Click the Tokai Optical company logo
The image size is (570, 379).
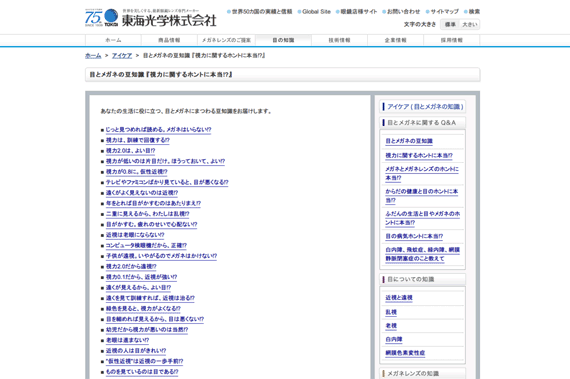pos(150,18)
